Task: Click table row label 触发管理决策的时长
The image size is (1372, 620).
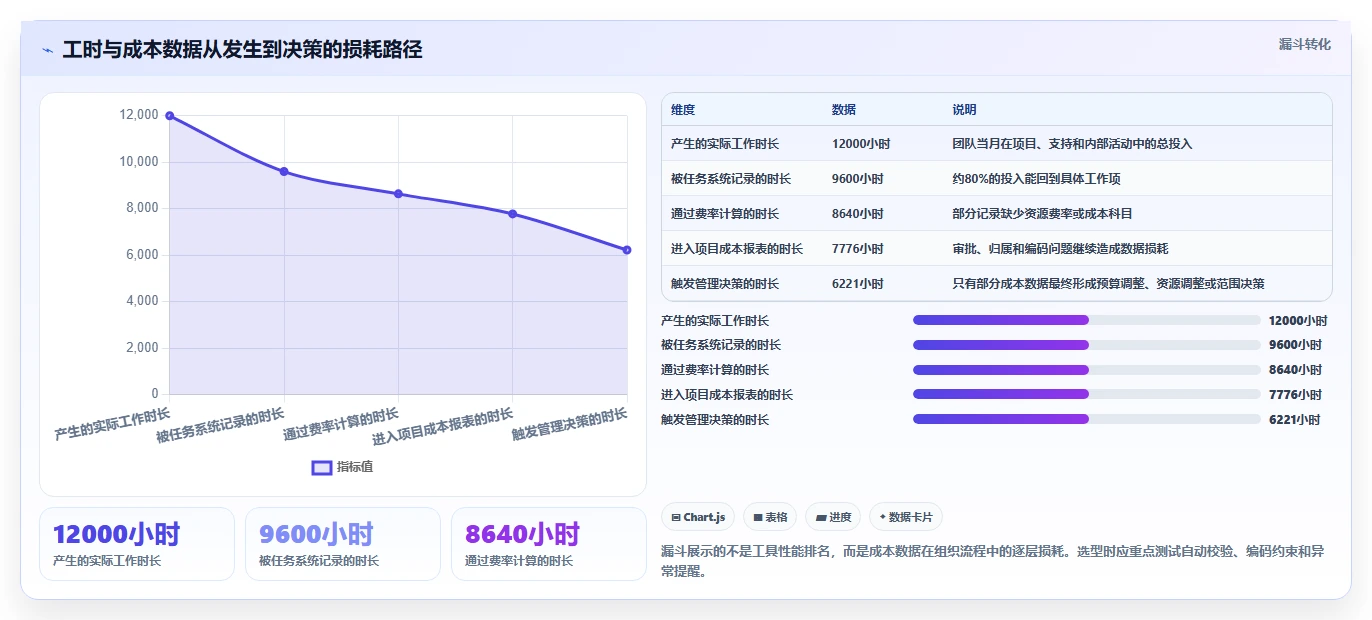Action: click(x=725, y=284)
